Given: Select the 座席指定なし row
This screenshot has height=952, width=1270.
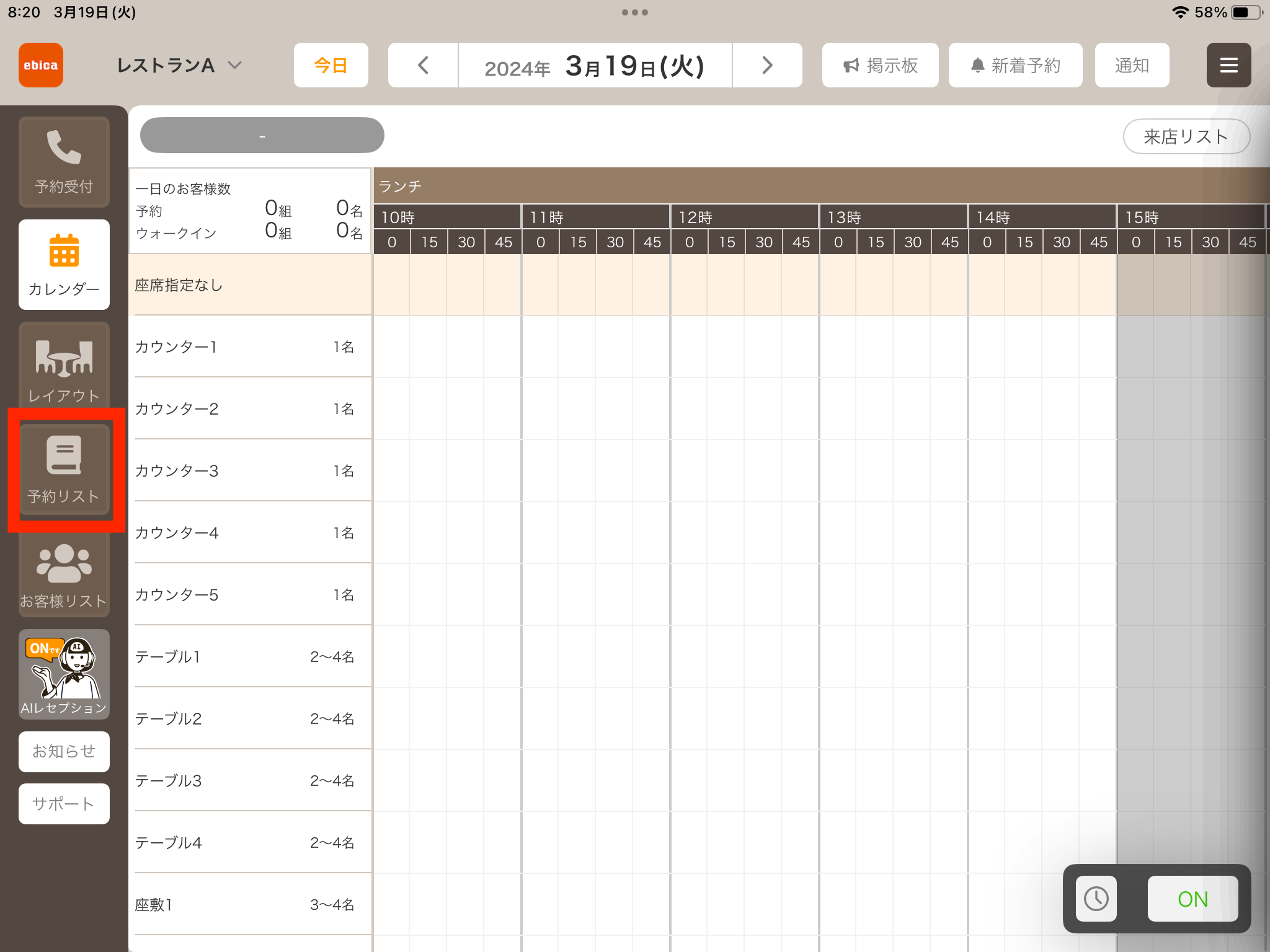Looking at the screenshot, I should click(251, 285).
